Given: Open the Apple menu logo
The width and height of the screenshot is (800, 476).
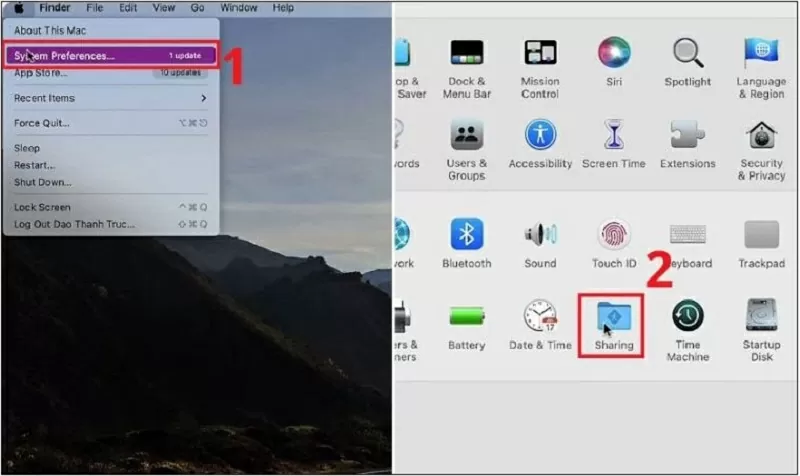Looking at the screenshot, I should (19, 8).
